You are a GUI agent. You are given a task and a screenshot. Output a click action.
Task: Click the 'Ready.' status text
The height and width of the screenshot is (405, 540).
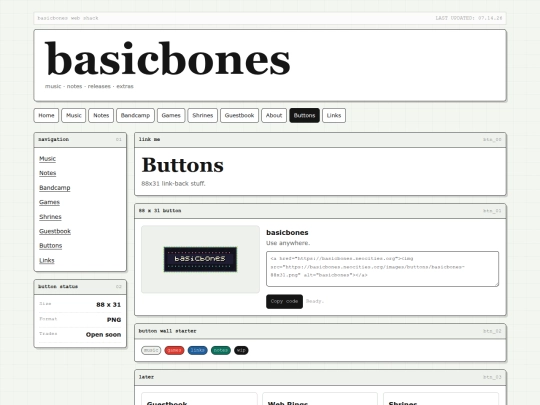pos(315,301)
